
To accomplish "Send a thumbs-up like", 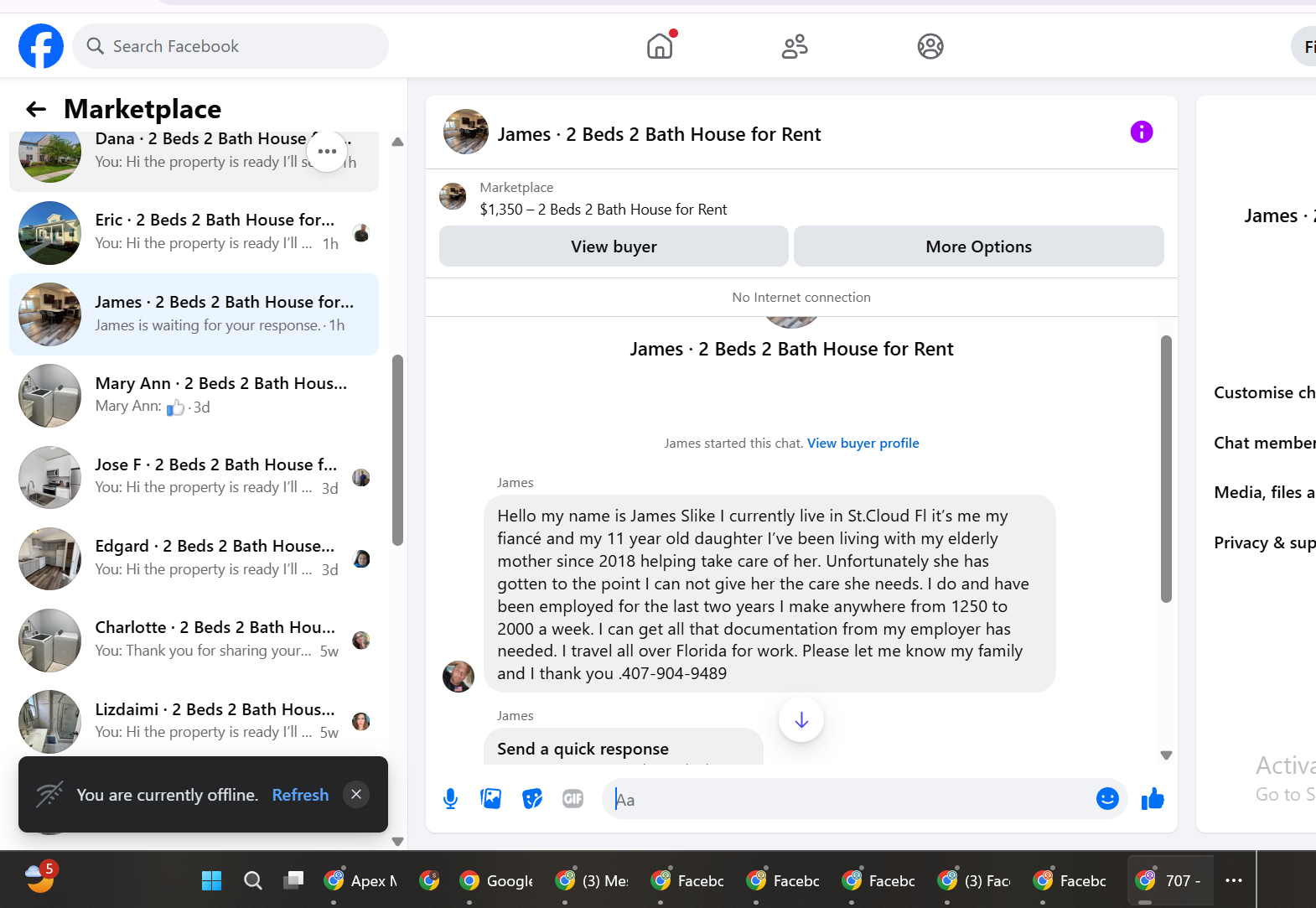I will click(1153, 799).
